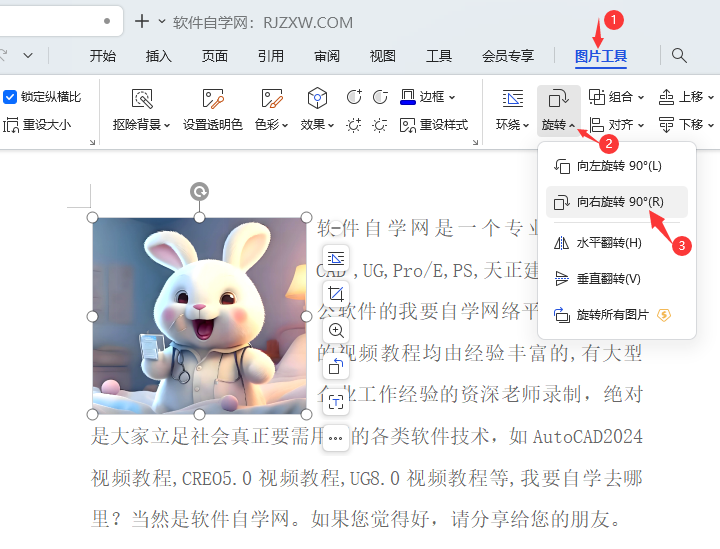
Task: Open the 会员专享 tab
Action: 507,56
